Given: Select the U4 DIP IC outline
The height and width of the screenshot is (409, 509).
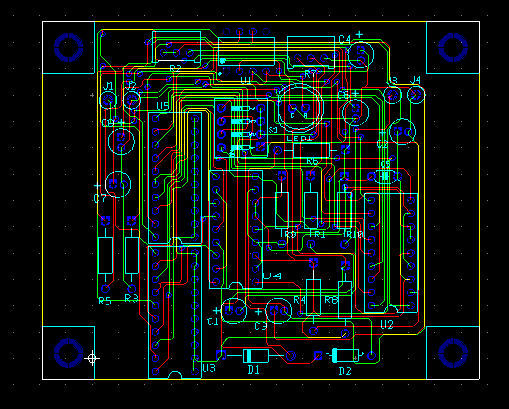Looking at the screenshot, I should click(236, 229).
